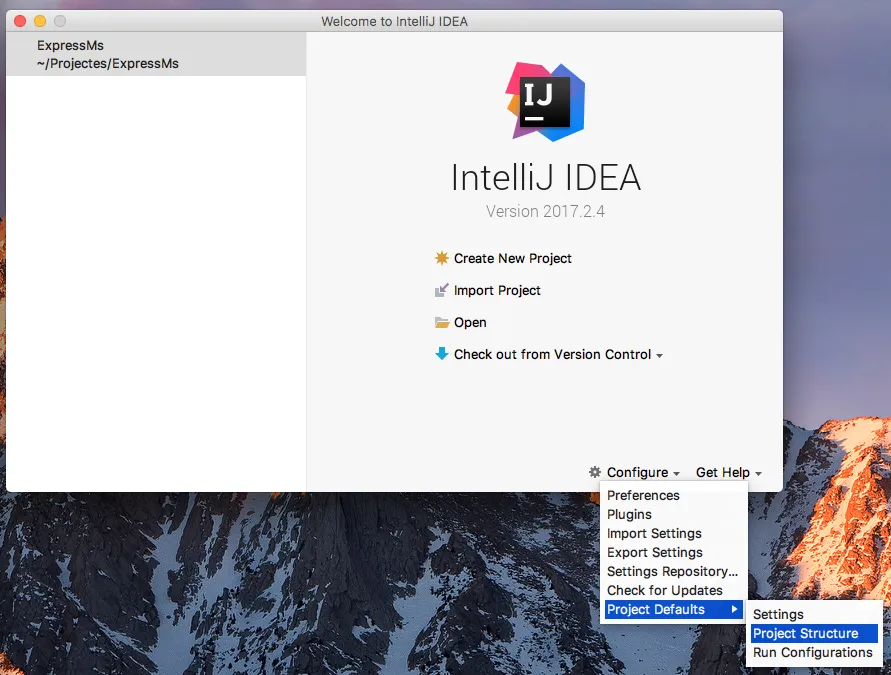The image size is (891, 675).
Task: Click the Configure gear icon
Action: click(x=594, y=472)
